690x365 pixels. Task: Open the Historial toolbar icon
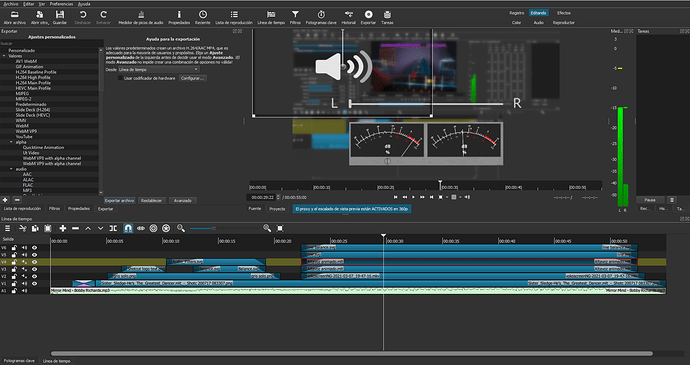pyautogui.click(x=349, y=15)
